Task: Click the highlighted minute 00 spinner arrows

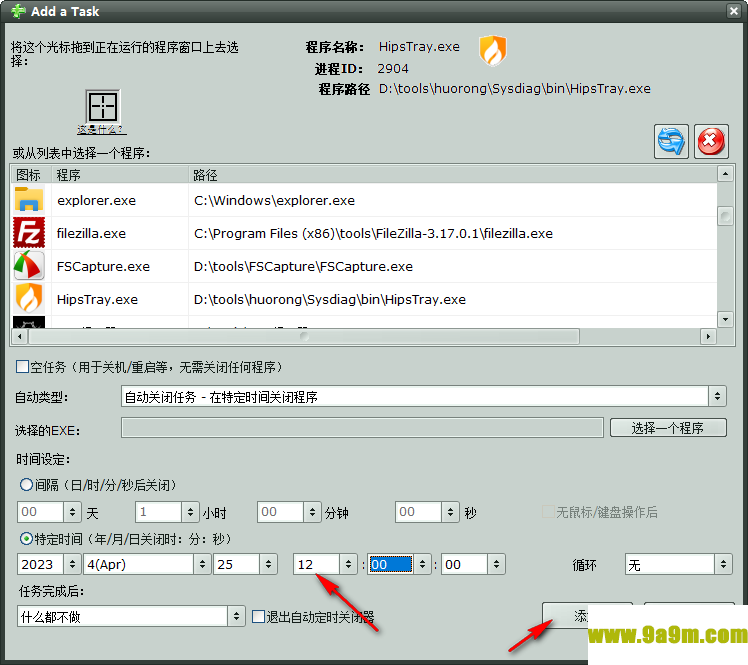Action: (x=422, y=564)
